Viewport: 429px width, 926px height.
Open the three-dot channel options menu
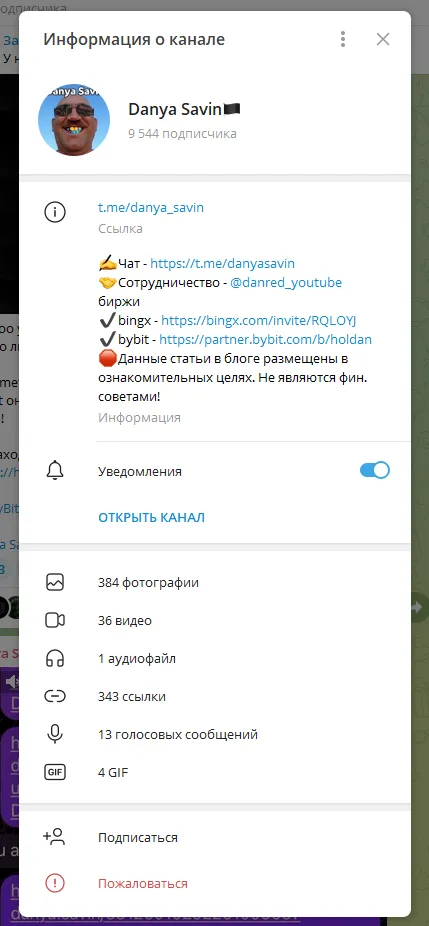click(343, 40)
